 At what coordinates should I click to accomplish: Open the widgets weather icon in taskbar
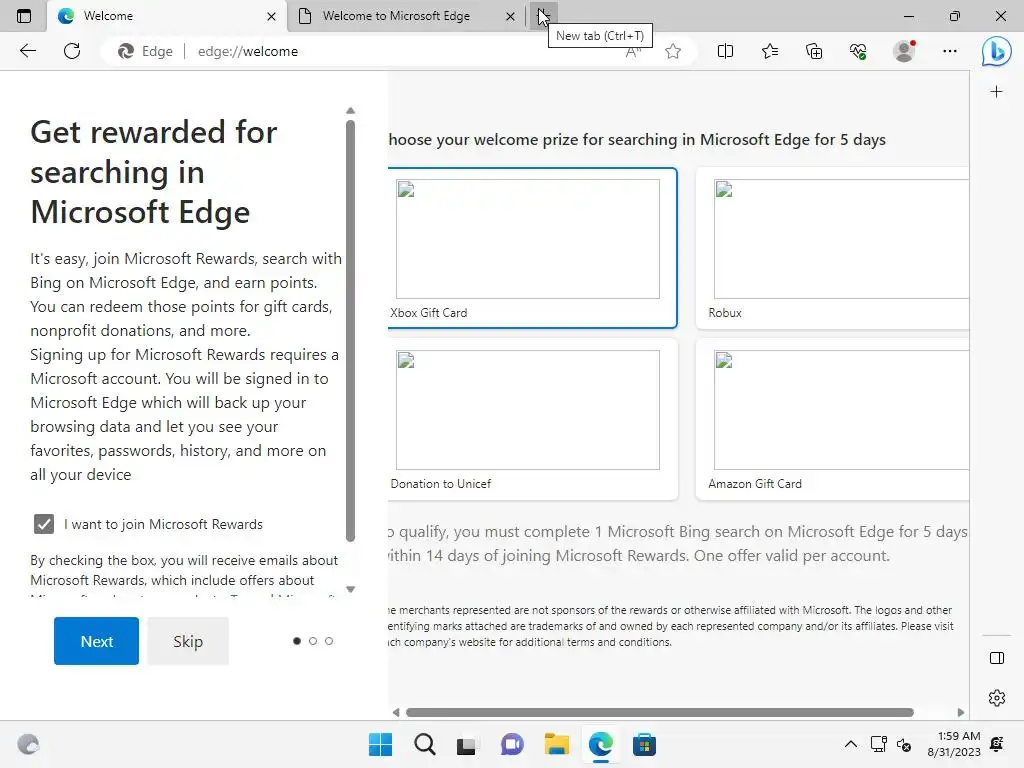point(27,744)
